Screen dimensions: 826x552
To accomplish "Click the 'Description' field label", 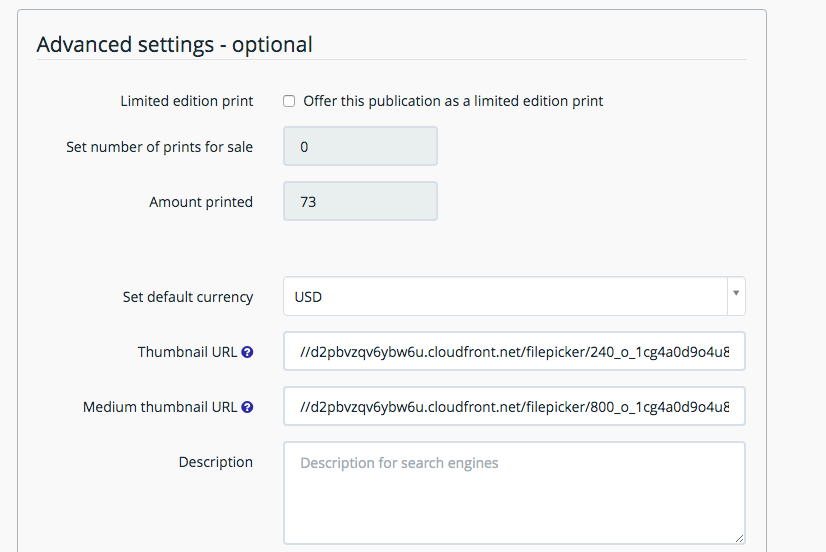I will pos(216,462).
